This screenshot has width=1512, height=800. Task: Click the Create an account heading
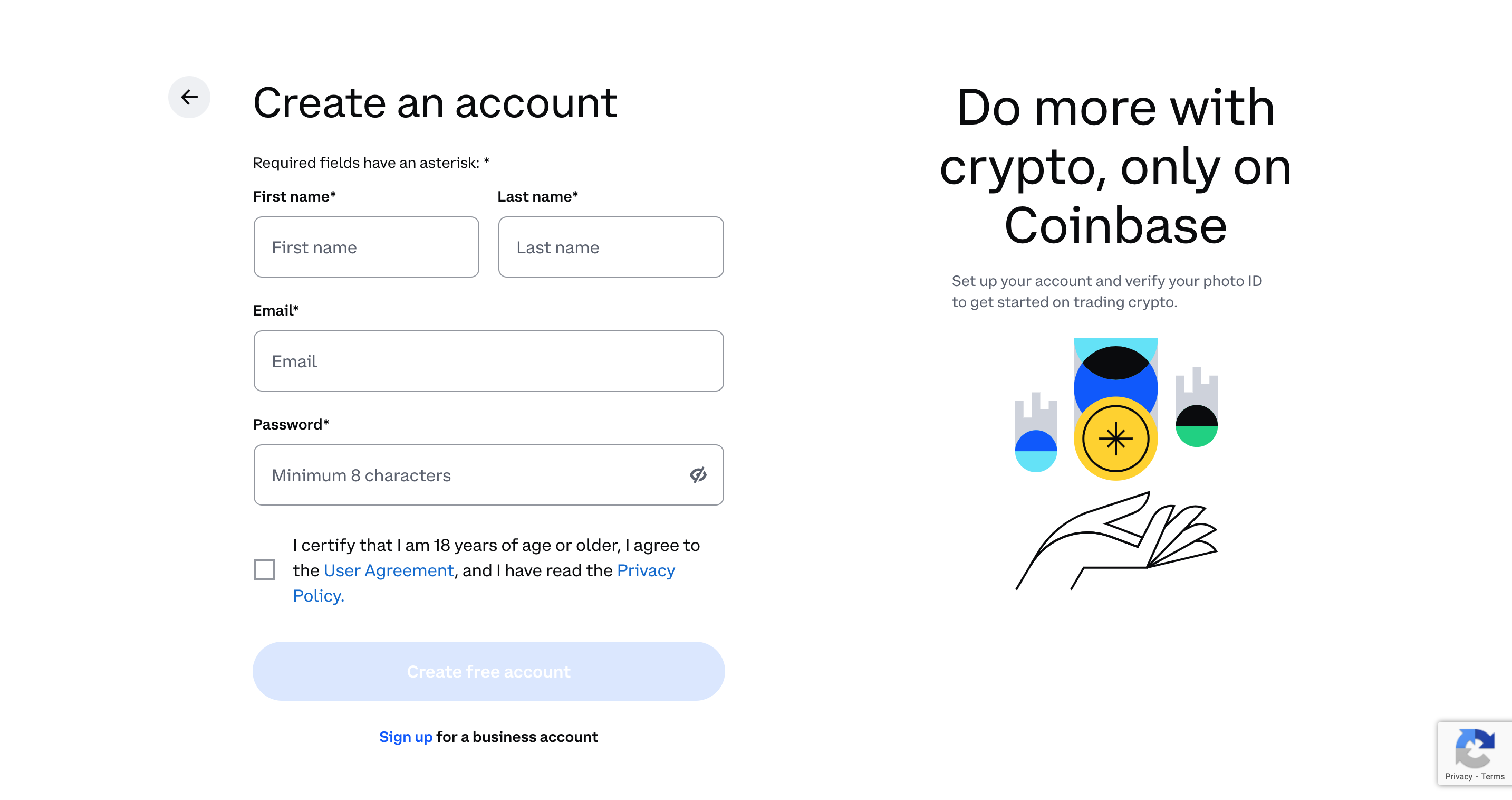435,103
